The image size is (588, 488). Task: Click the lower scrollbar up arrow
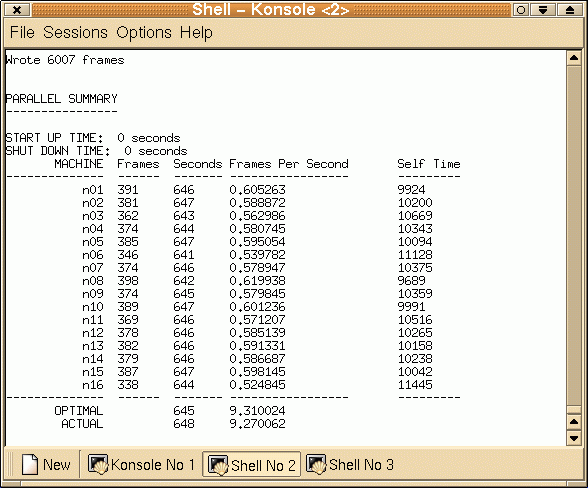click(574, 422)
